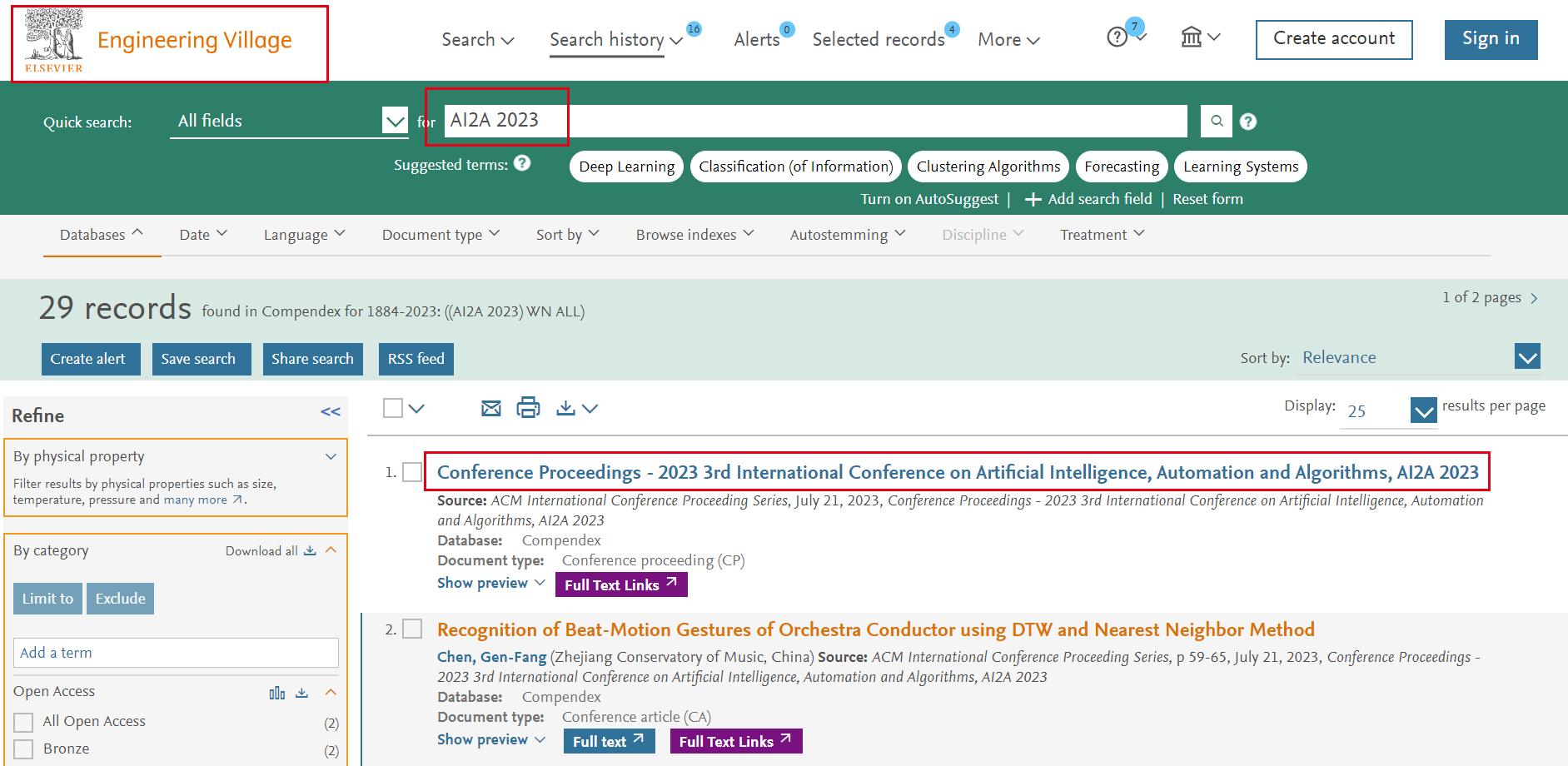Open the Full text button of record 2

pos(609,741)
